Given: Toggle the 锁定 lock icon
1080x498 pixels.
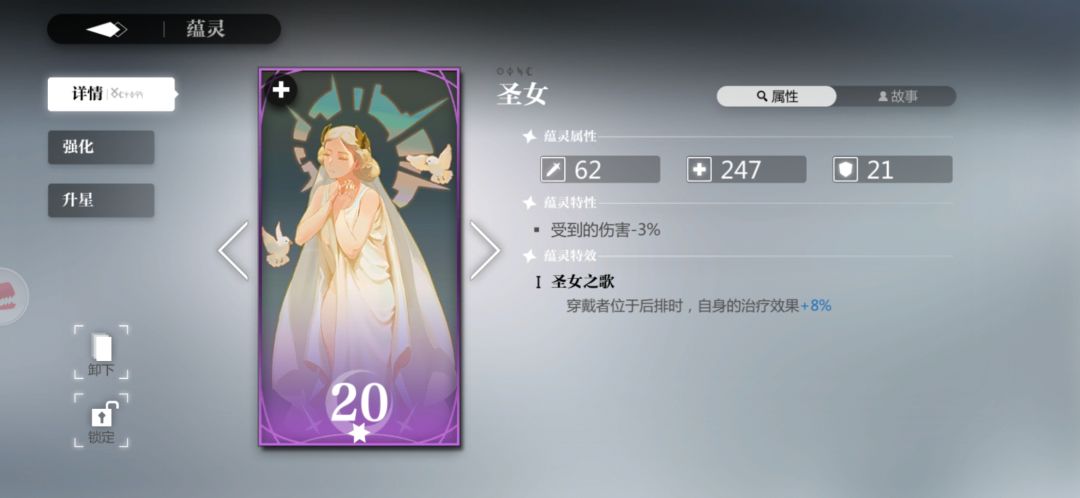Looking at the screenshot, I should pos(101,420).
